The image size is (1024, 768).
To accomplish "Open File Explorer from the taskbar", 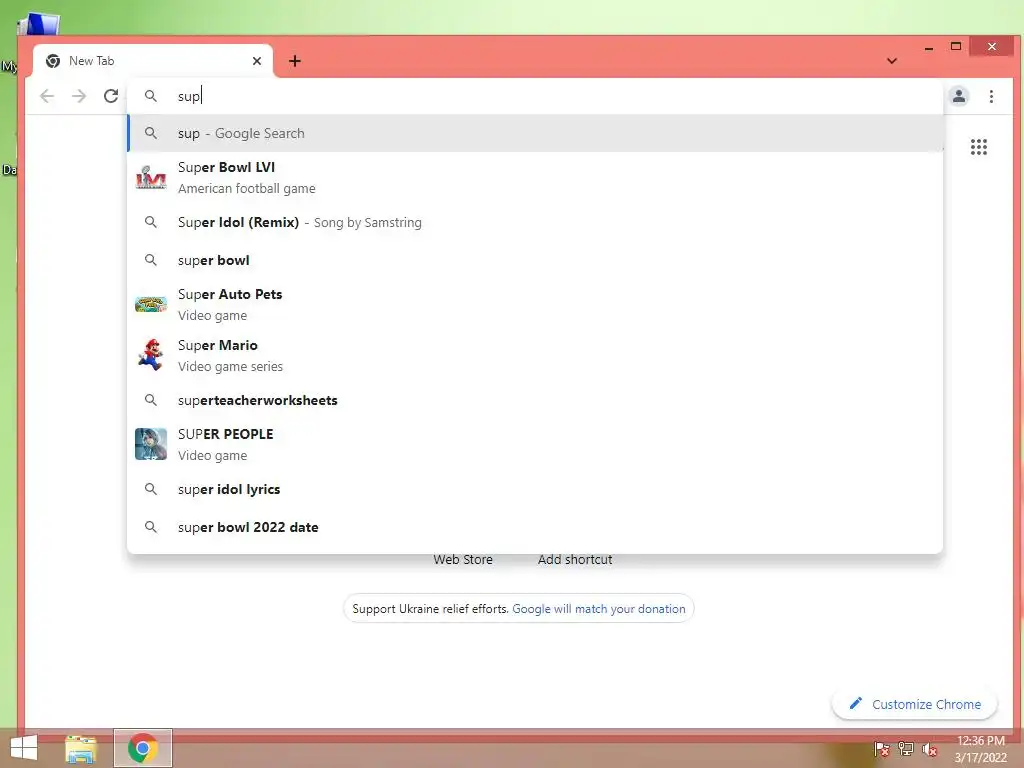I will tap(81, 749).
